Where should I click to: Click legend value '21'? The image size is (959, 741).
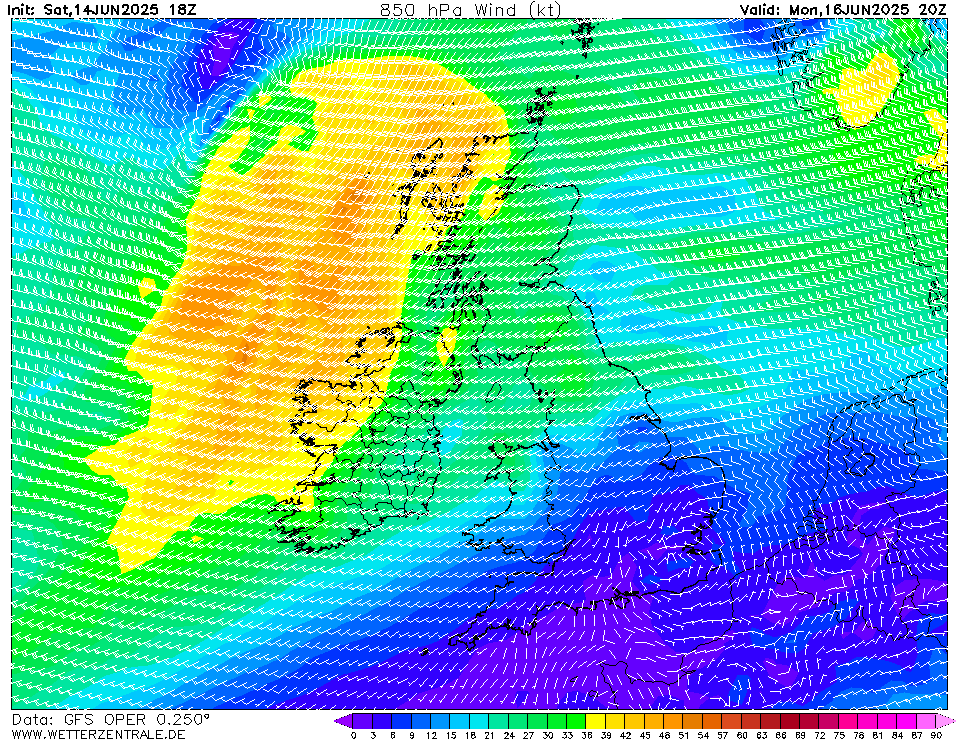489,735
